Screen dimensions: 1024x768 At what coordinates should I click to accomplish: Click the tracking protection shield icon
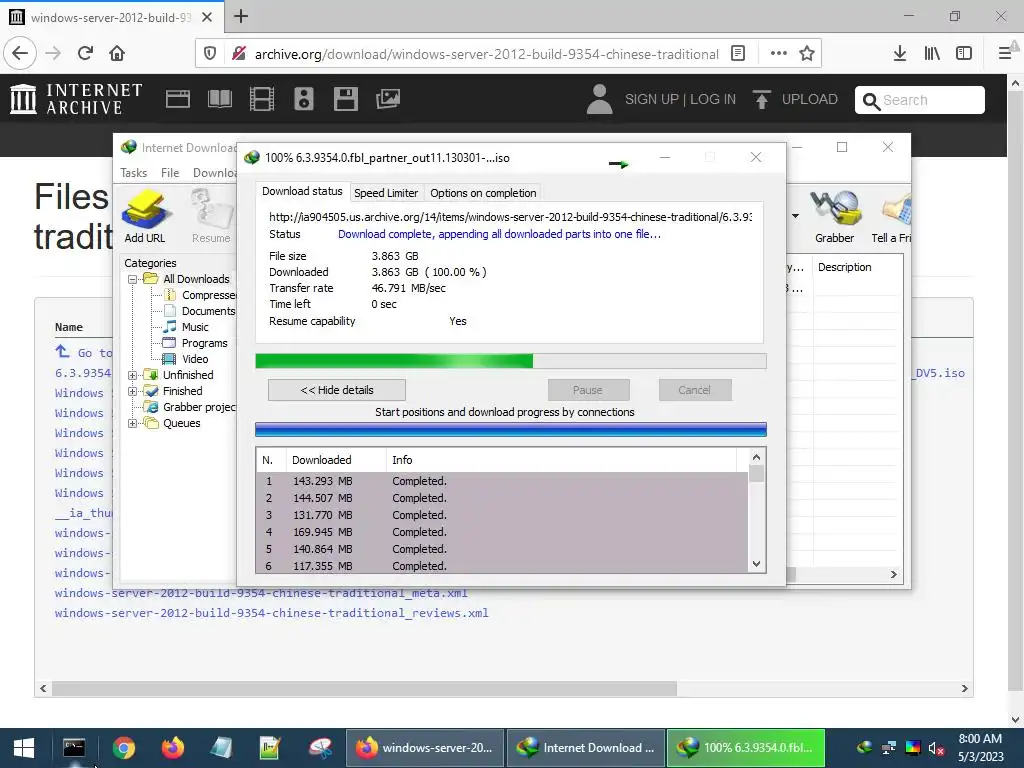(x=210, y=54)
